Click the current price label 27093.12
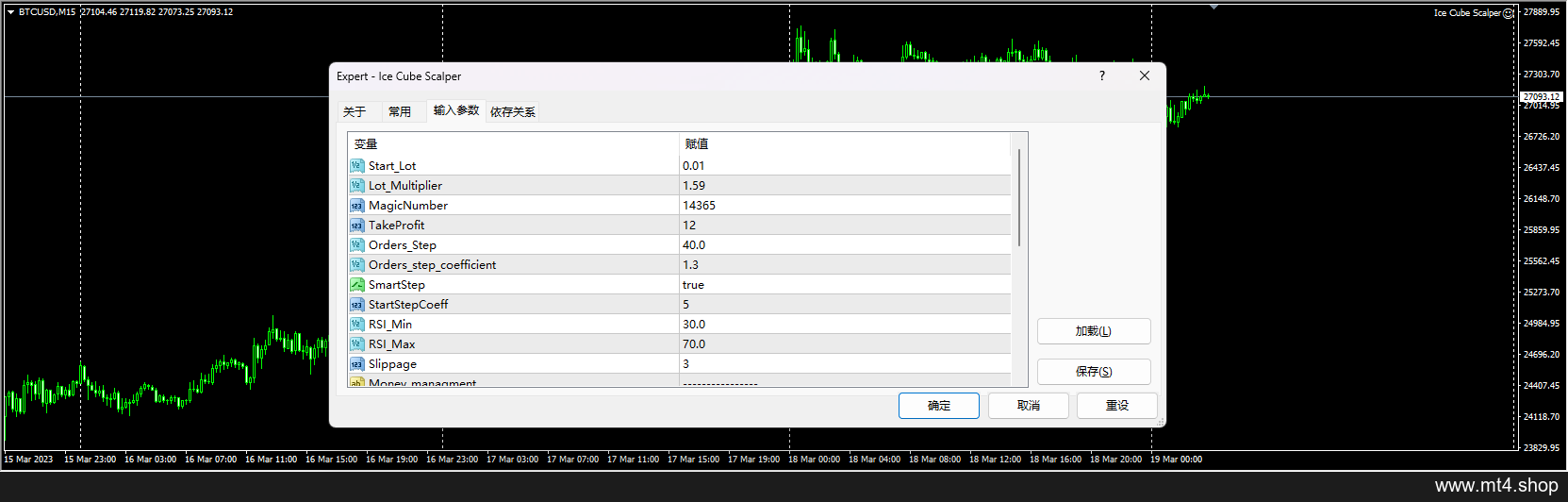Screen dimensions: 1568x502 1542,96
